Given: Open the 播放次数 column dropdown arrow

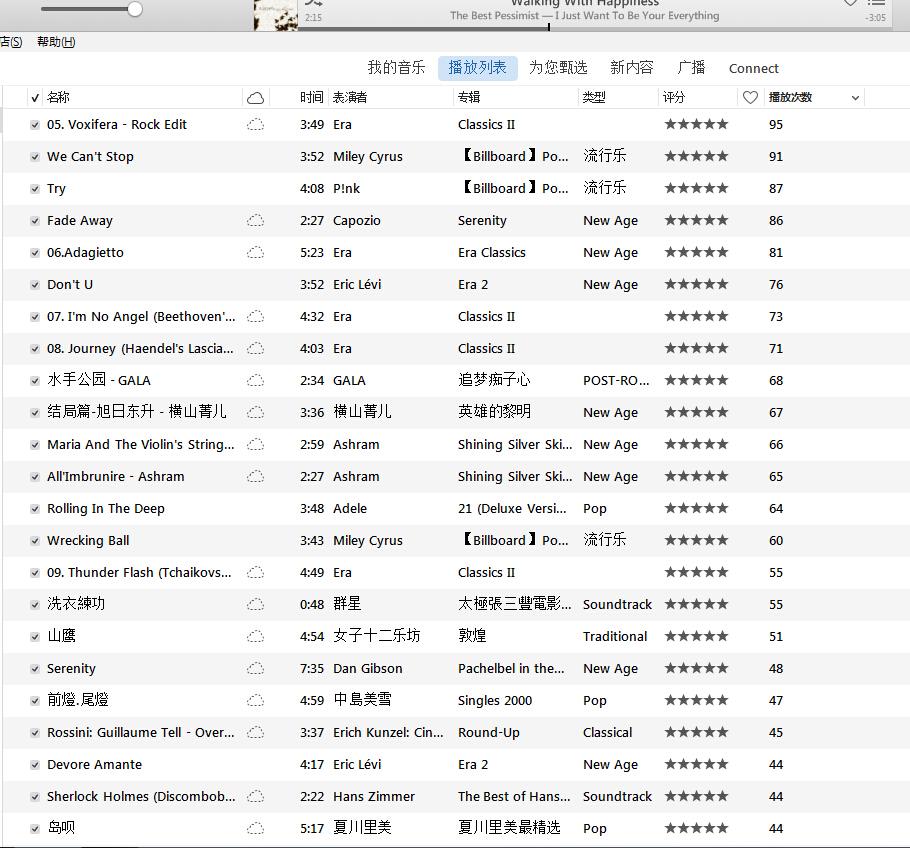Looking at the screenshot, I should tap(857, 97).
